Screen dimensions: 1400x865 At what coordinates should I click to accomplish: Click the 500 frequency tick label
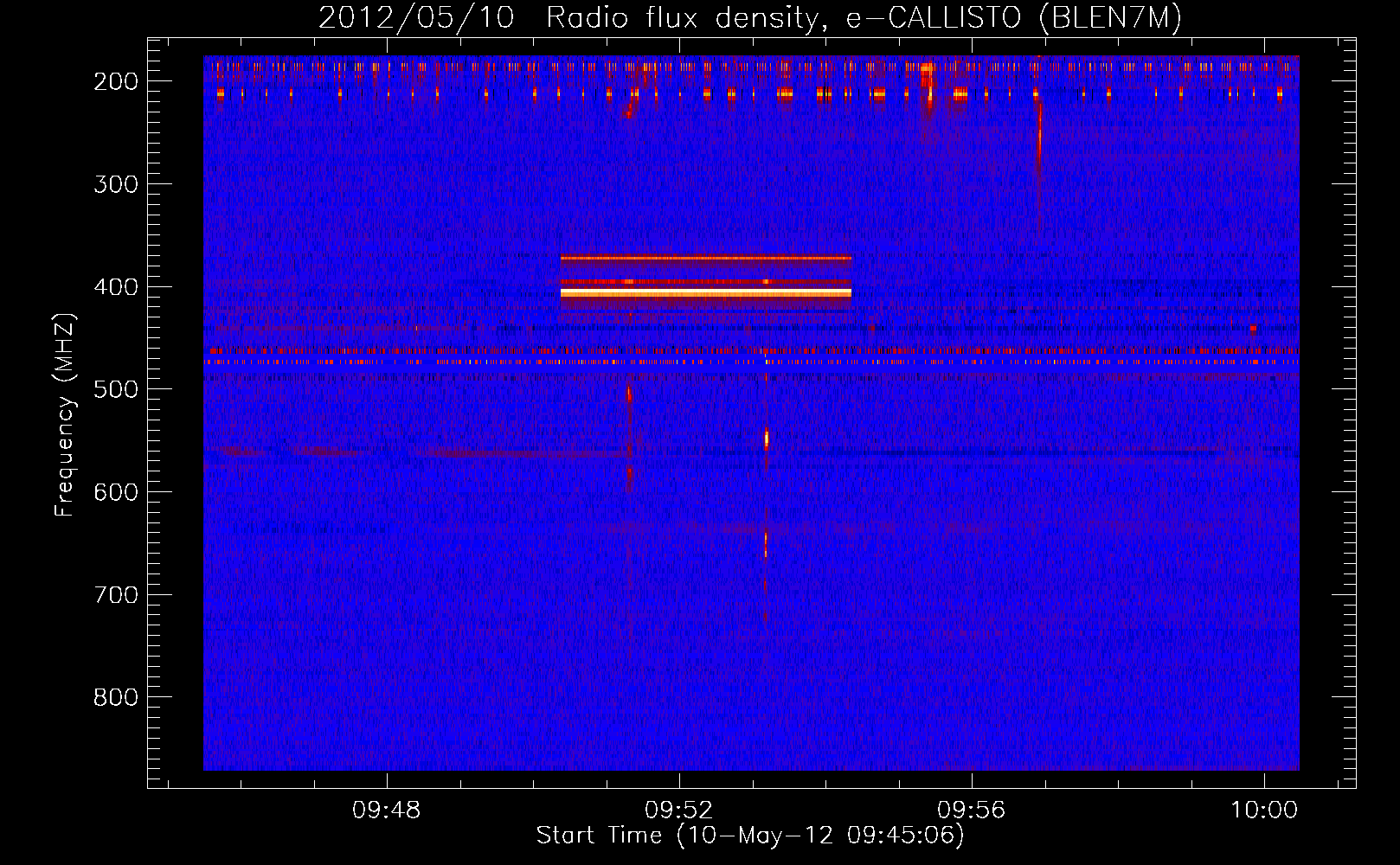[116, 389]
